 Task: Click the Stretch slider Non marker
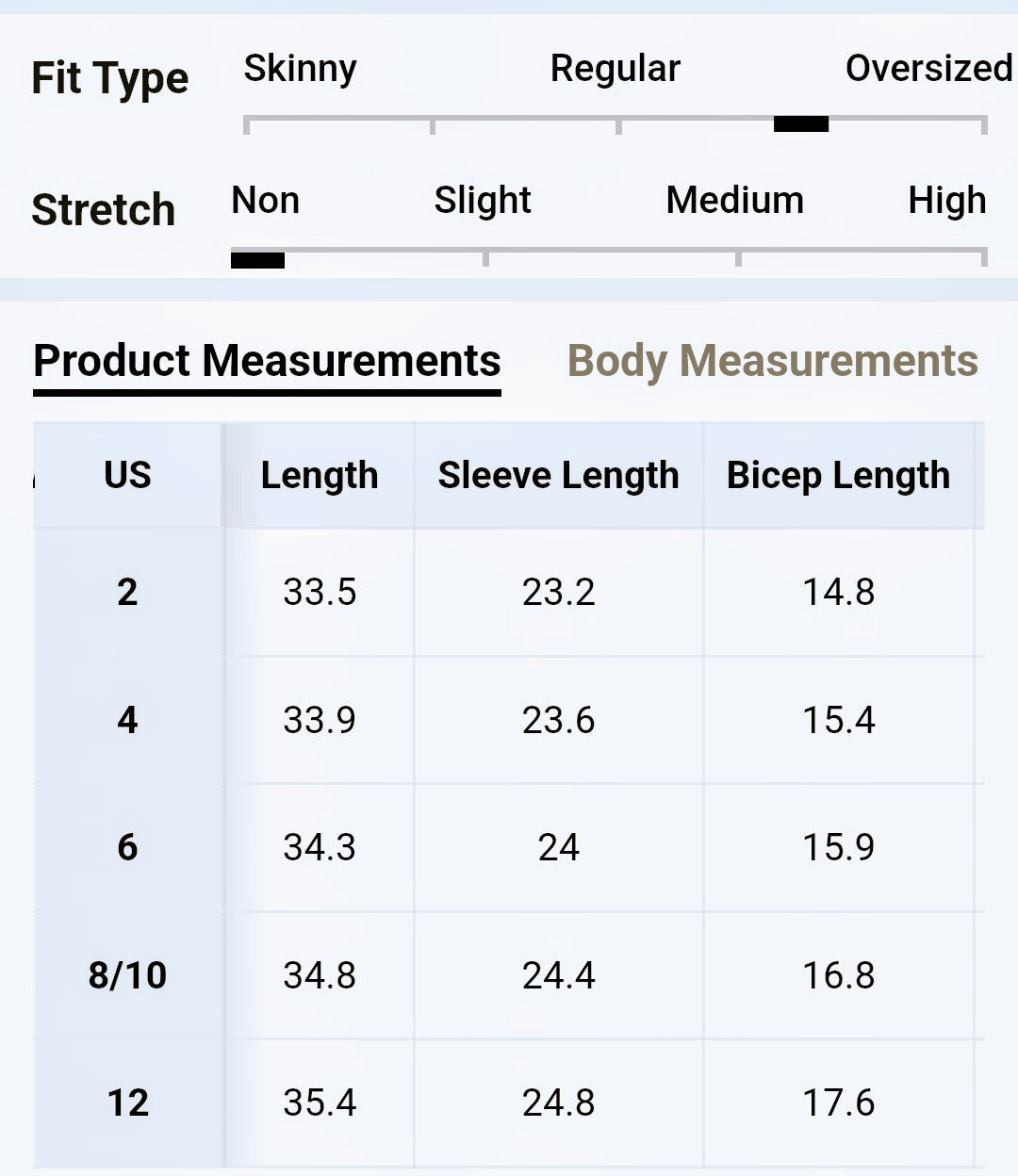coord(257,260)
